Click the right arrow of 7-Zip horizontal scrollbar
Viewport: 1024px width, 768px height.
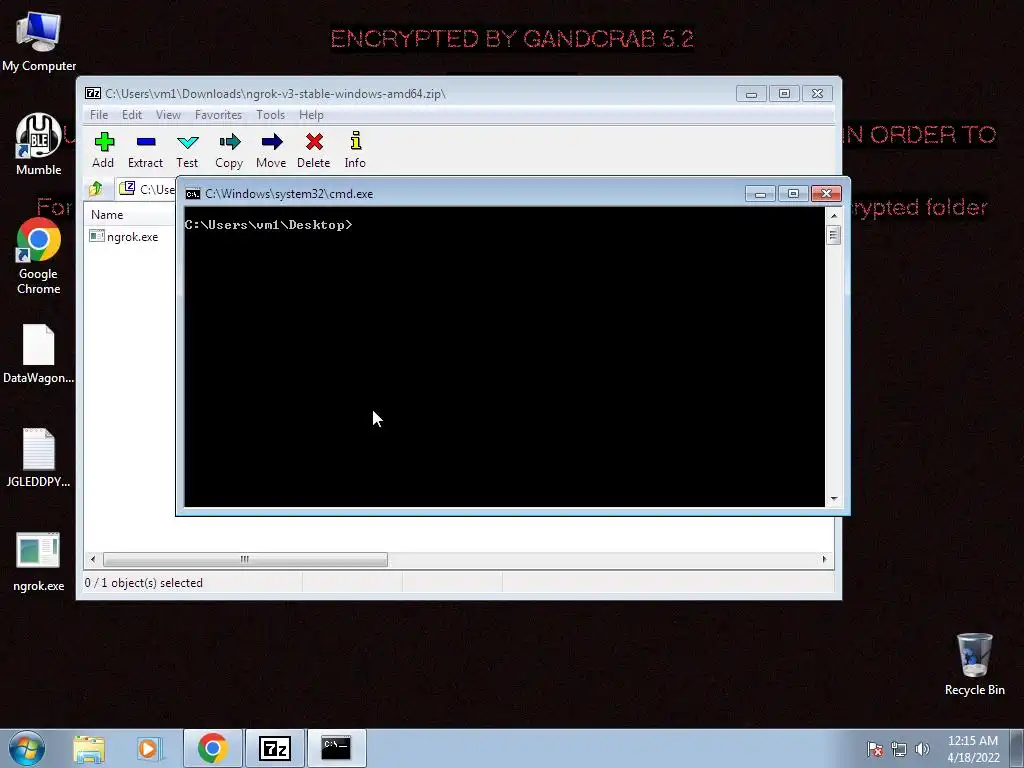click(824, 559)
